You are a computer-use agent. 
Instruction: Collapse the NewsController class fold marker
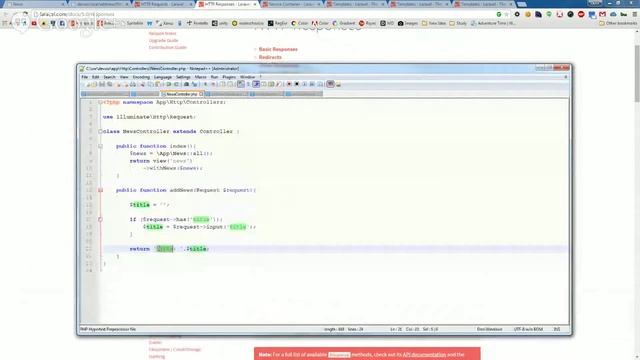pyautogui.click(x=100, y=131)
